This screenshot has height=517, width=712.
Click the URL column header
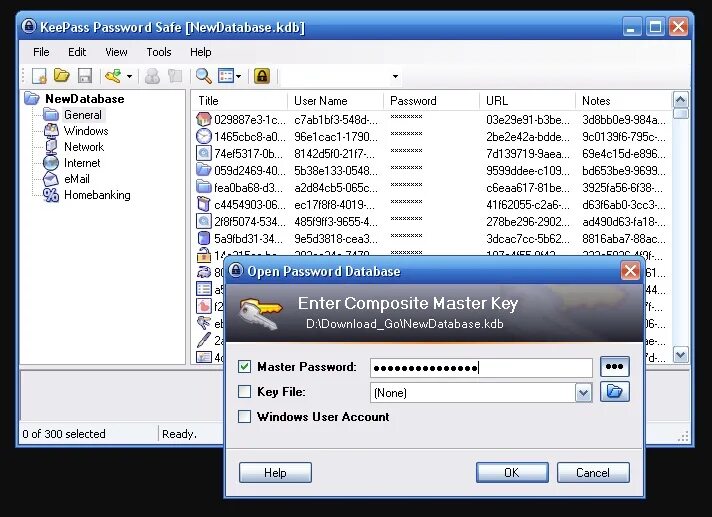pos(527,101)
